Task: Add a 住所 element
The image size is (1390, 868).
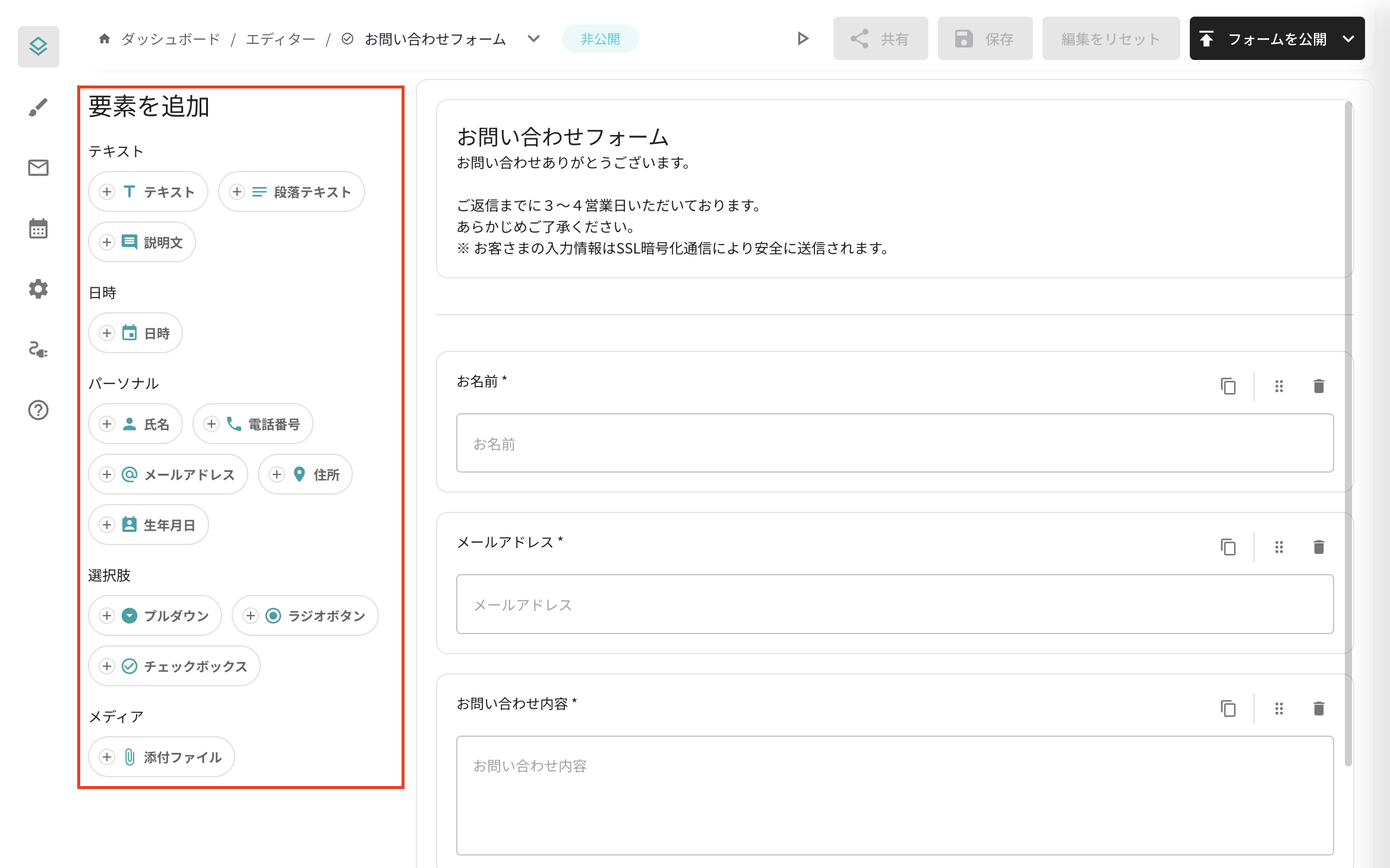Action: [x=305, y=474]
